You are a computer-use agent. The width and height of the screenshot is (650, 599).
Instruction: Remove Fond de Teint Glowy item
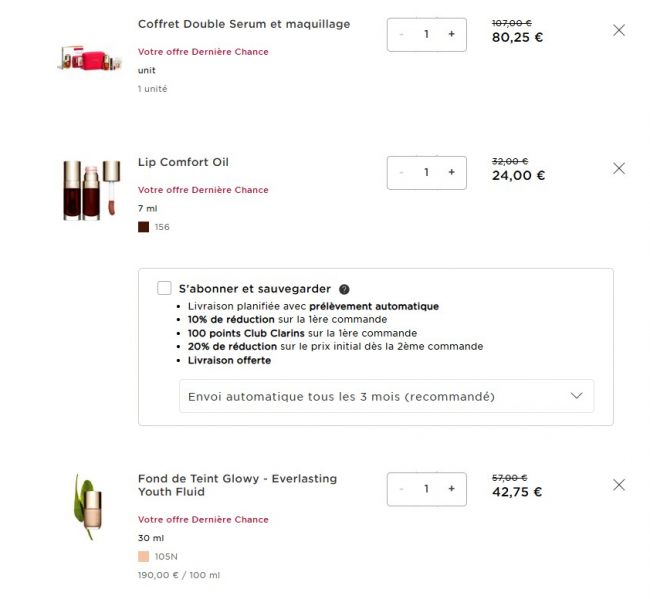coord(618,485)
